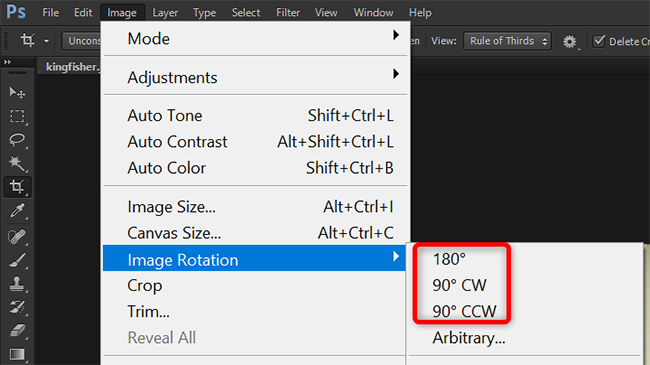Open the Layer menu
The height and width of the screenshot is (365, 650).
[165, 13]
